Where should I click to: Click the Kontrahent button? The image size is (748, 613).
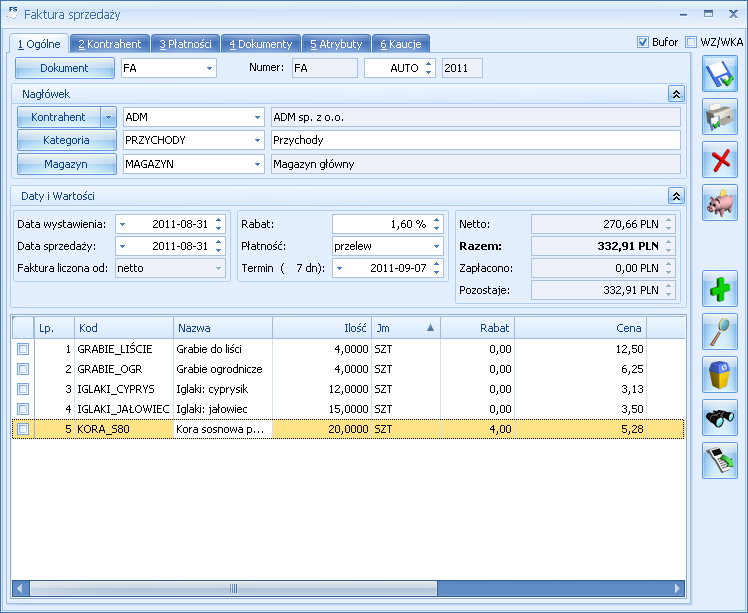point(58,117)
